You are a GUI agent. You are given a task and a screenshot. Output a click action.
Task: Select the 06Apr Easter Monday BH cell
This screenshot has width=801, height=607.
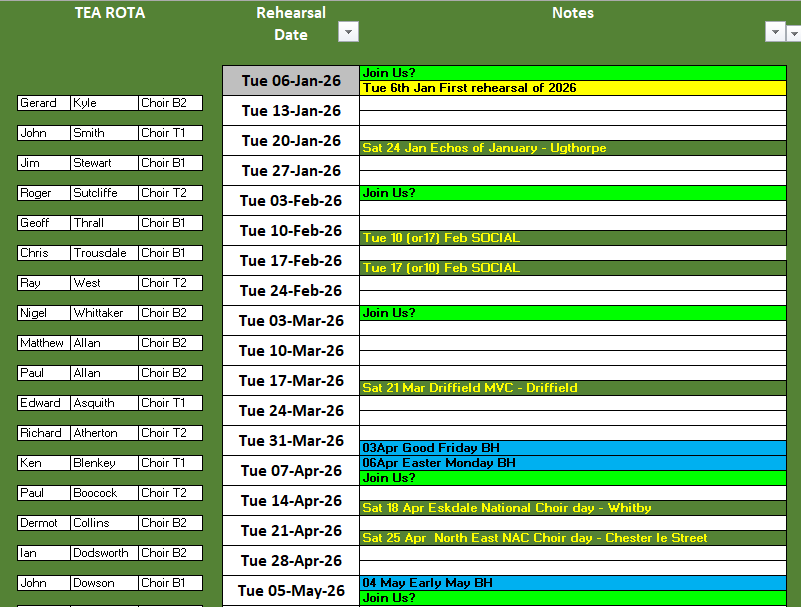[x=572, y=463]
